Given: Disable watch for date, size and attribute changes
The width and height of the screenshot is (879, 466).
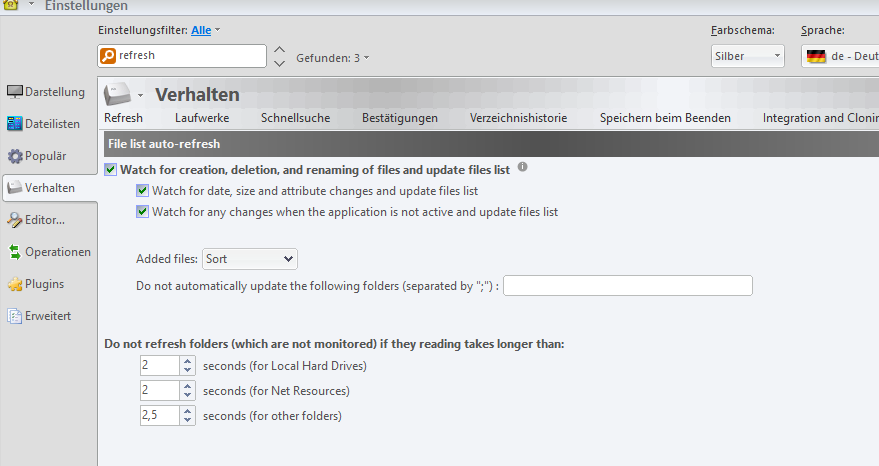Looking at the screenshot, I should pos(143,191).
